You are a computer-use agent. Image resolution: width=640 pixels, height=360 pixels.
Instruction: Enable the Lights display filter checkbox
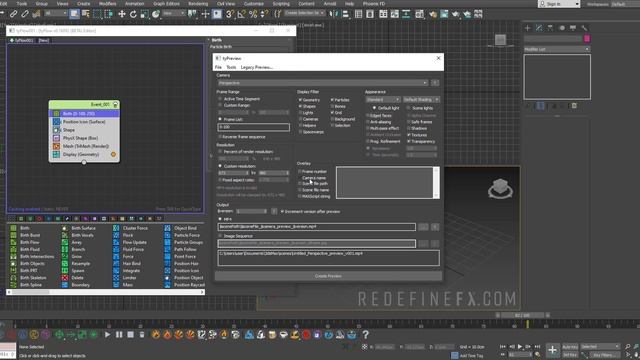pos(300,113)
